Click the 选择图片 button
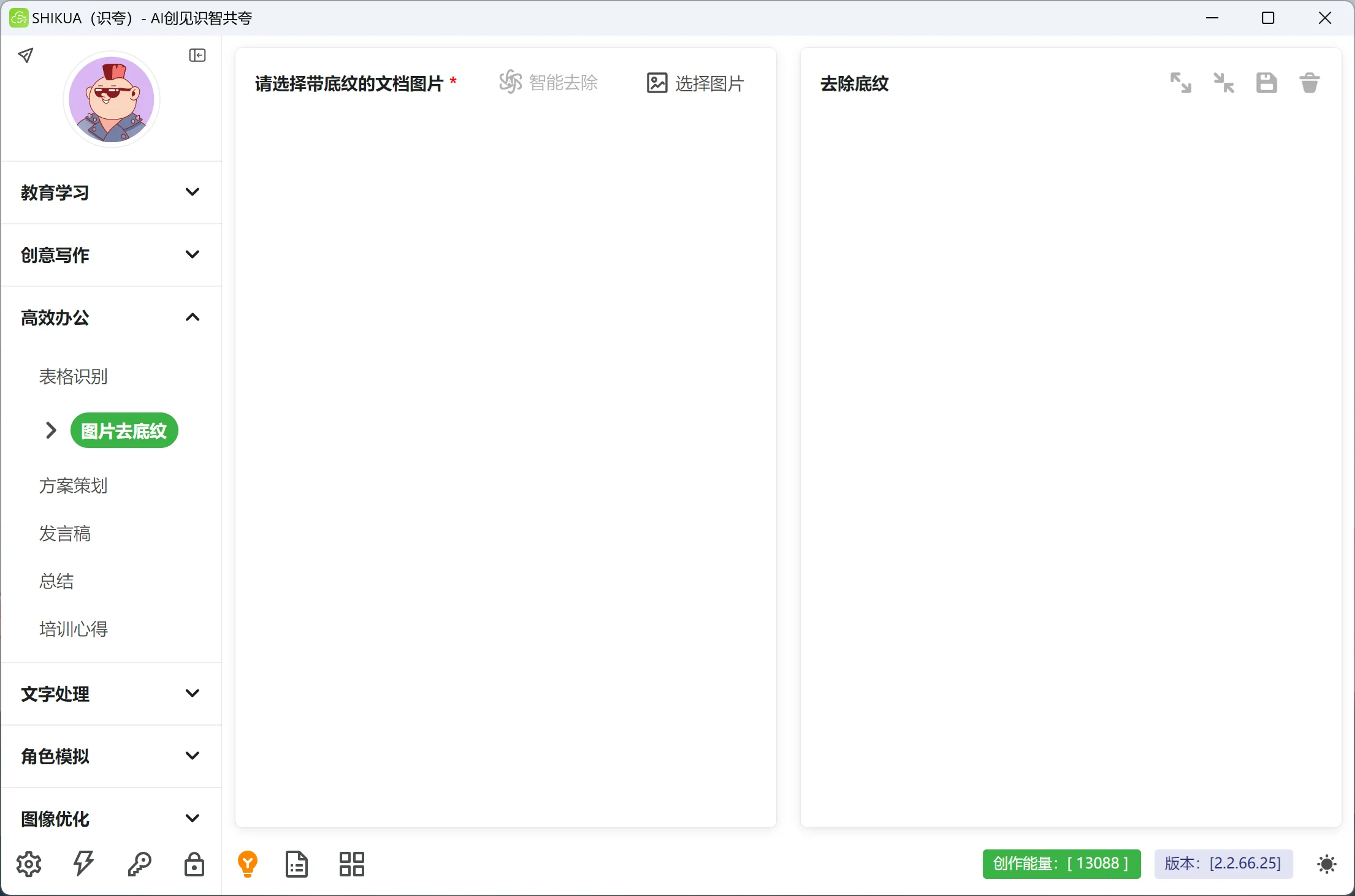Image resolution: width=1355 pixels, height=896 pixels. coord(695,83)
